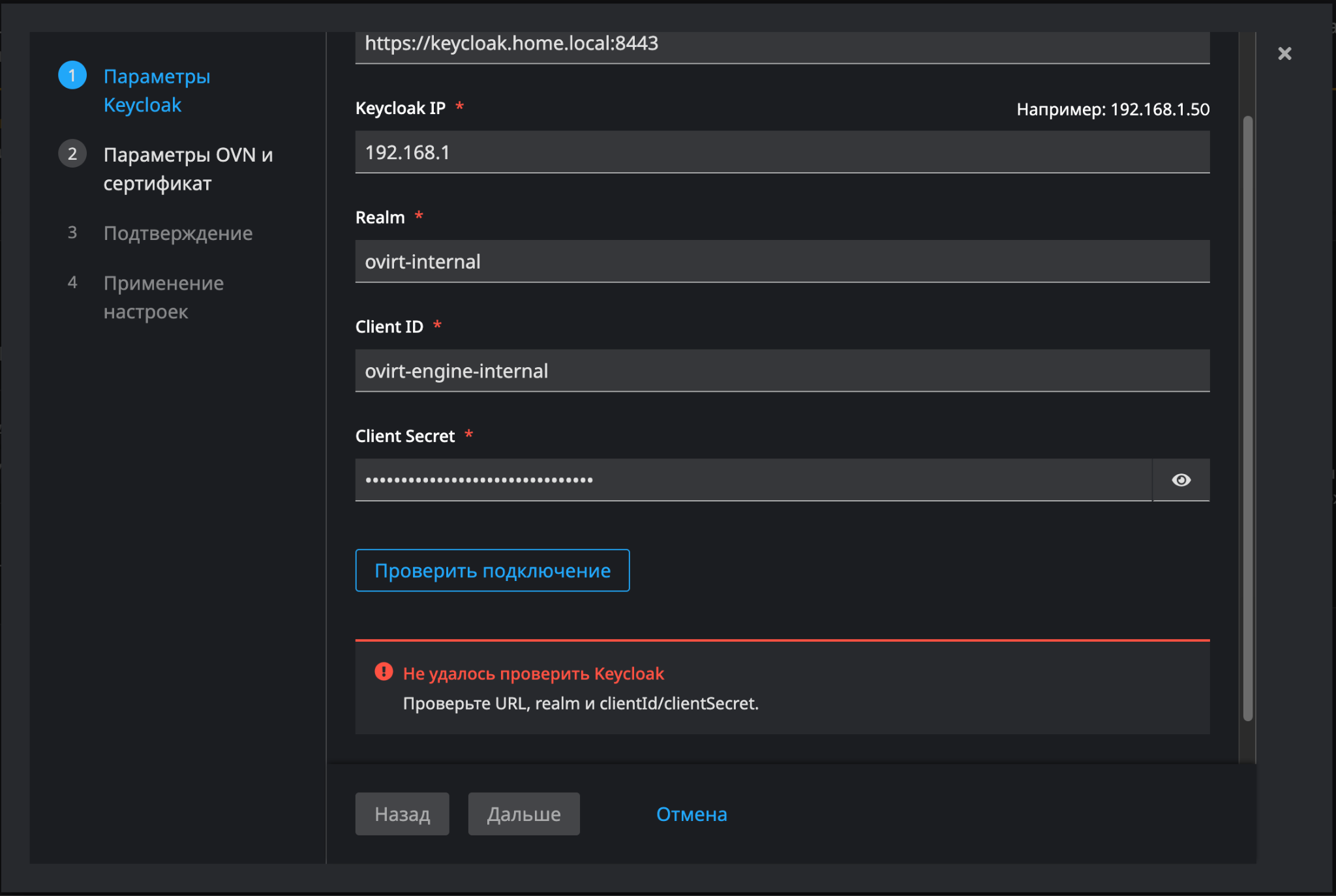Toggle Client Secret visibility eye icon

click(1181, 480)
